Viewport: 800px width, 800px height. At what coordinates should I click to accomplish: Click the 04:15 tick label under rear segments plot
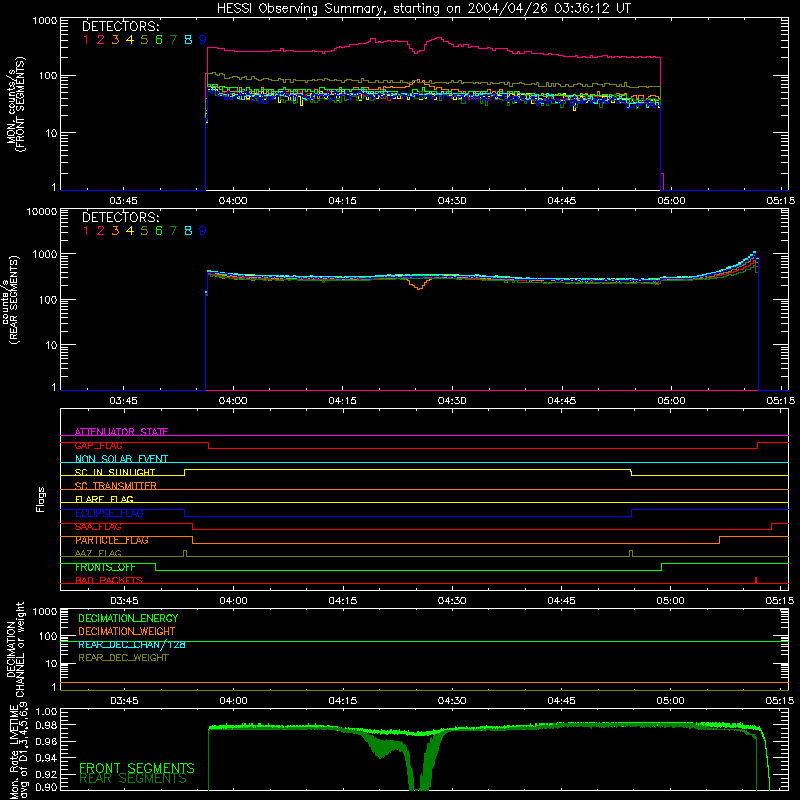click(x=343, y=401)
